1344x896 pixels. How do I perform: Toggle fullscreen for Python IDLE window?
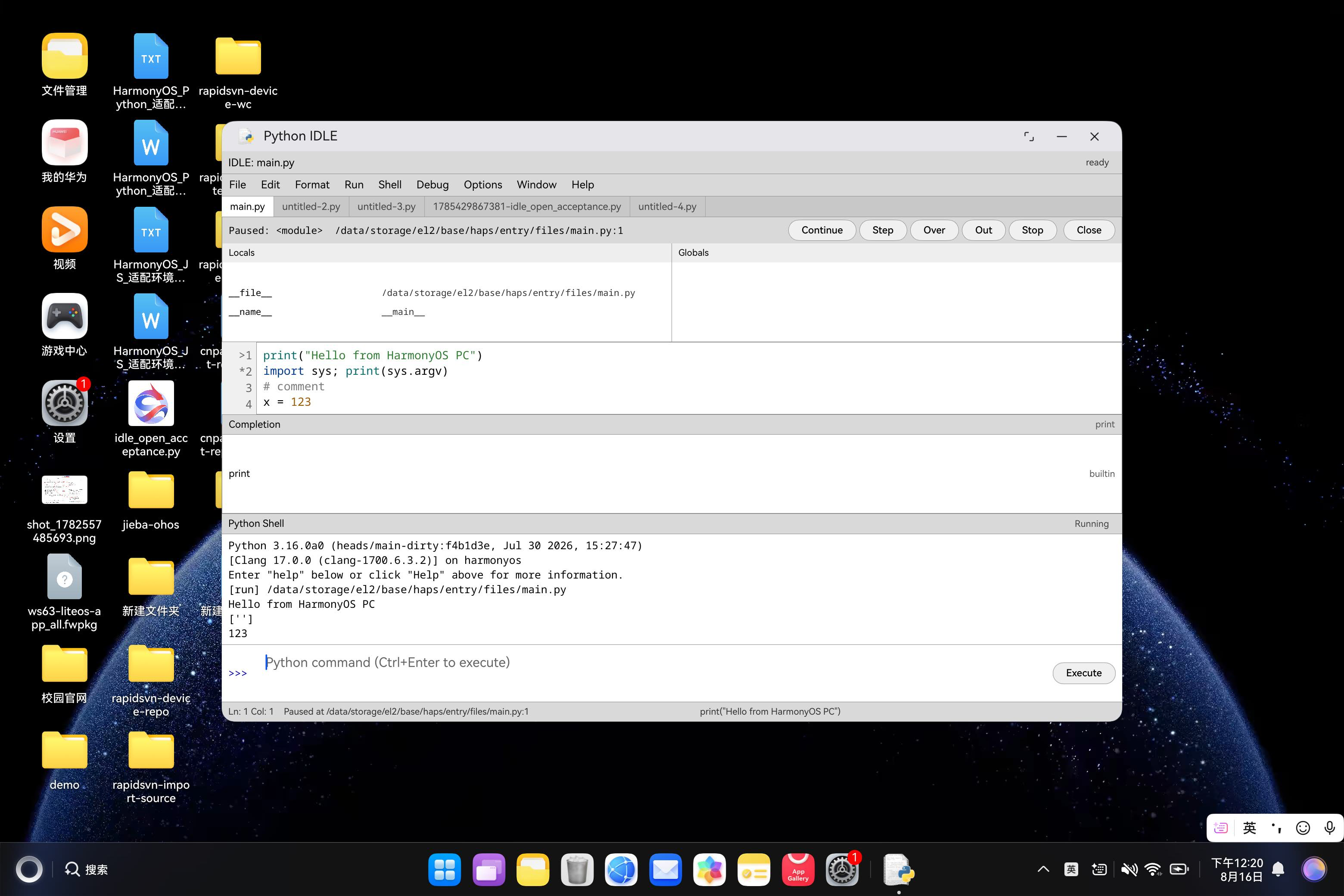pyautogui.click(x=1029, y=137)
